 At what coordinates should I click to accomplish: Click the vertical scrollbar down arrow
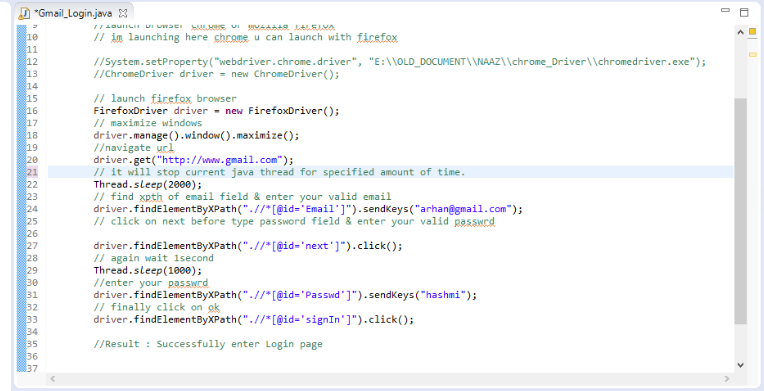point(740,365)
